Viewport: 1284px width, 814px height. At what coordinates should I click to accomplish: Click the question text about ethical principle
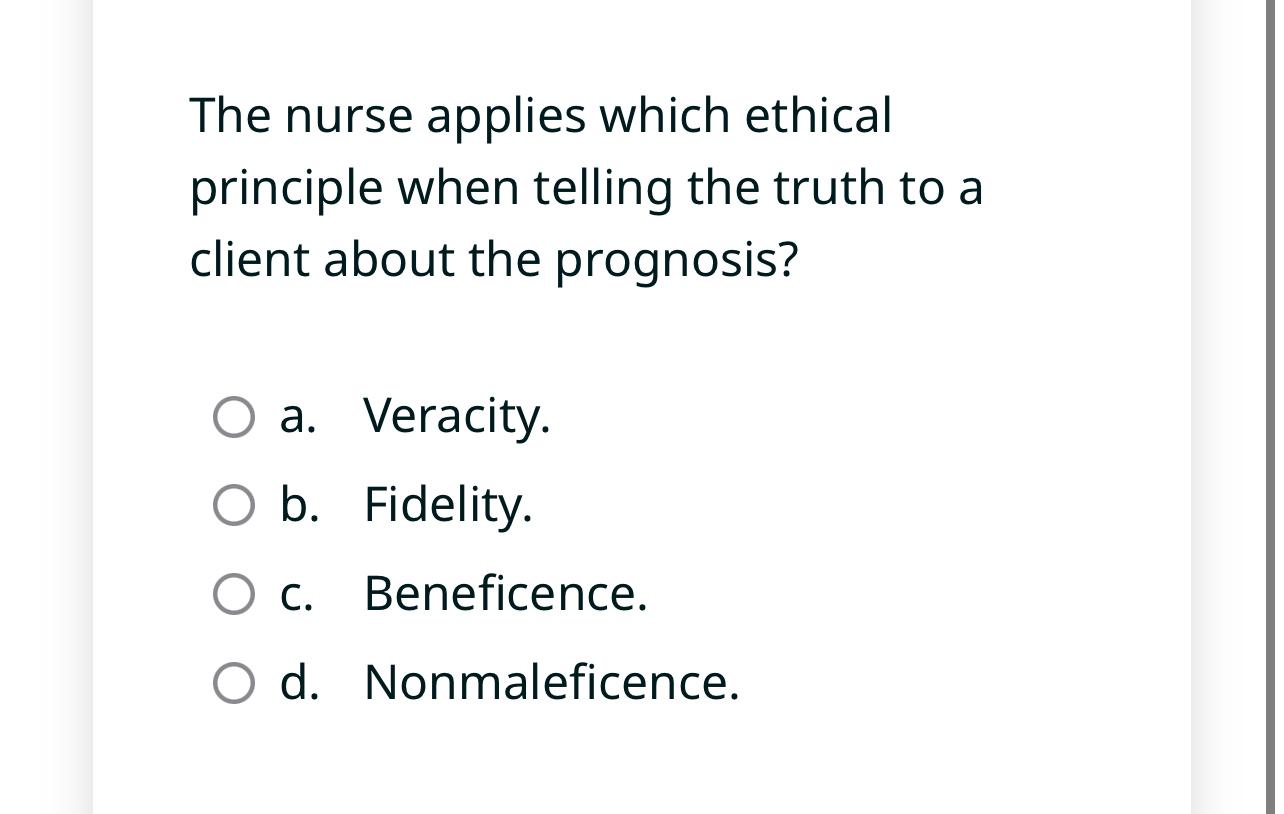586,187
